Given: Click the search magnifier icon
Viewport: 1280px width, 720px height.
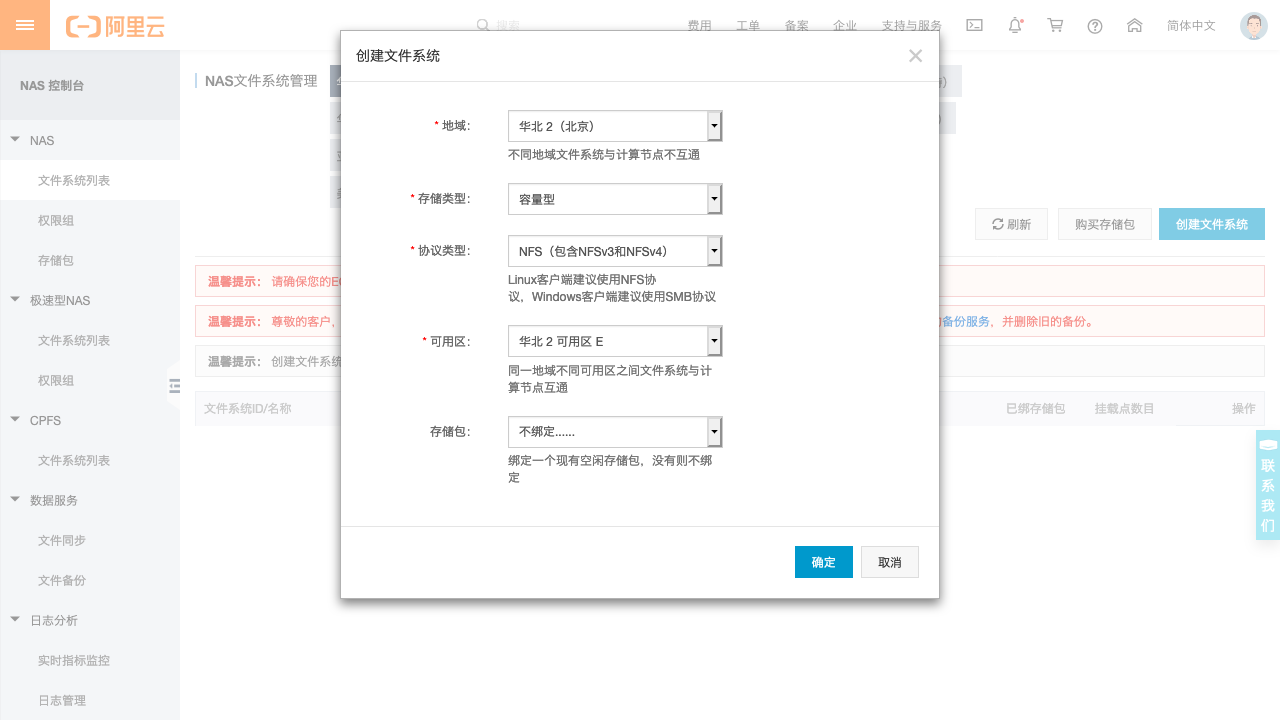Looking at the screenshot, I should [x=482, y=25].
